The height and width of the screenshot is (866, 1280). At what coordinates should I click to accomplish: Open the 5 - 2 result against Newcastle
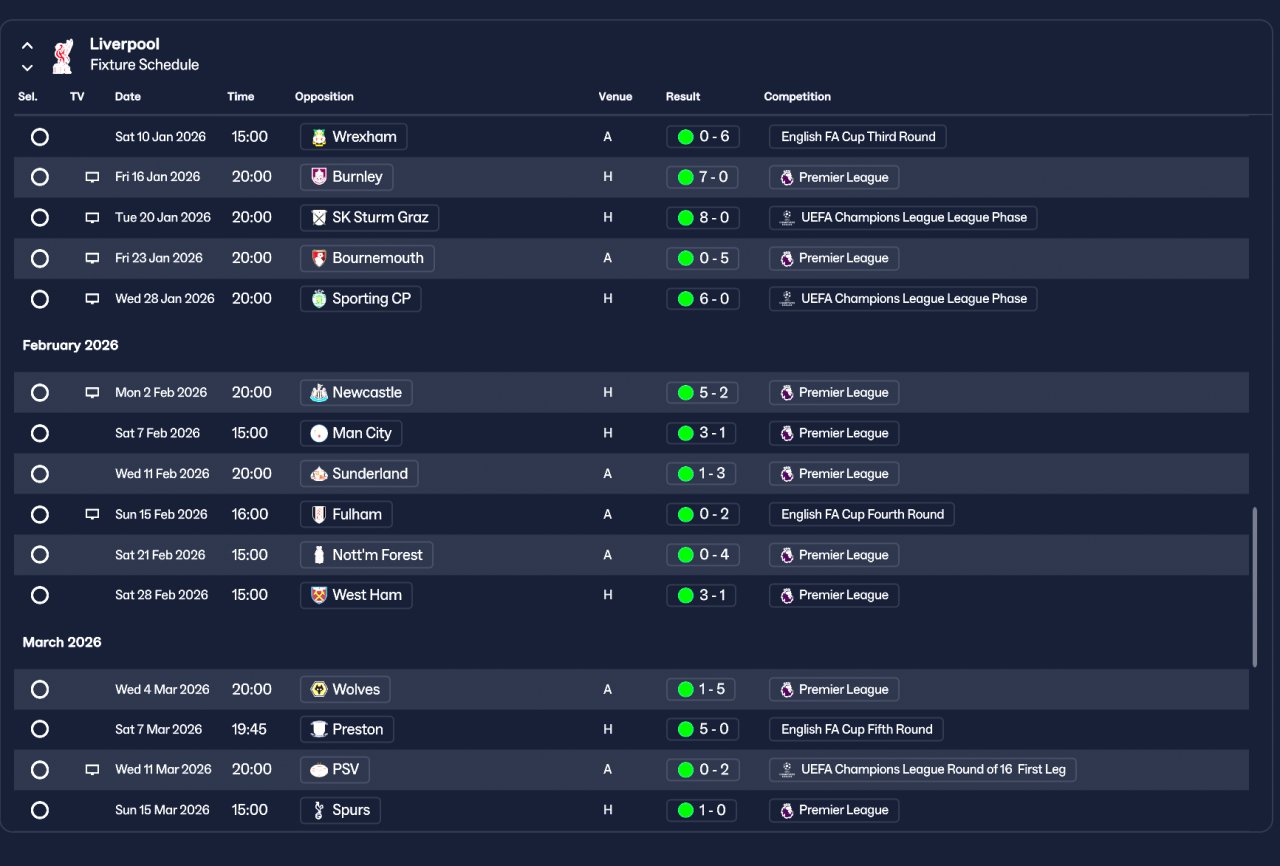703,393
